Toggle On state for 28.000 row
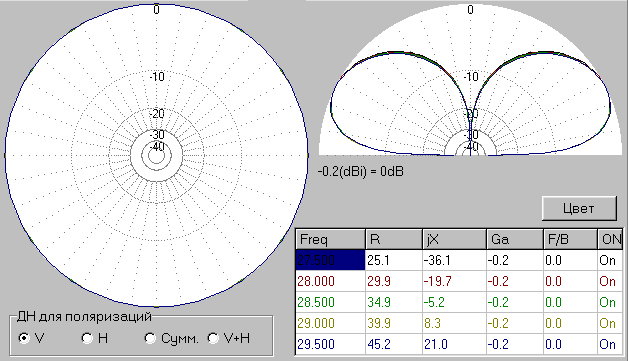 [610, 281]
